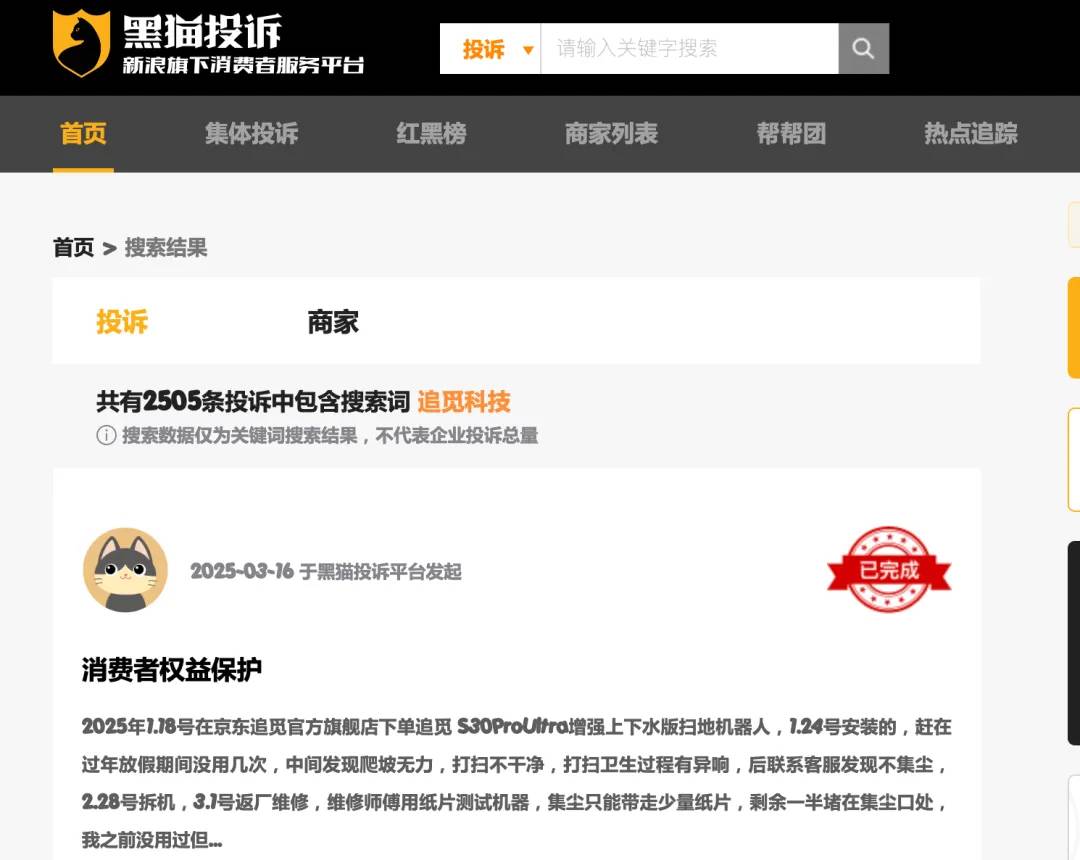Focus the 请输入关键字搜索 input field
The width and height of the screenshot is (1080, 860).
tap(689, 48)
